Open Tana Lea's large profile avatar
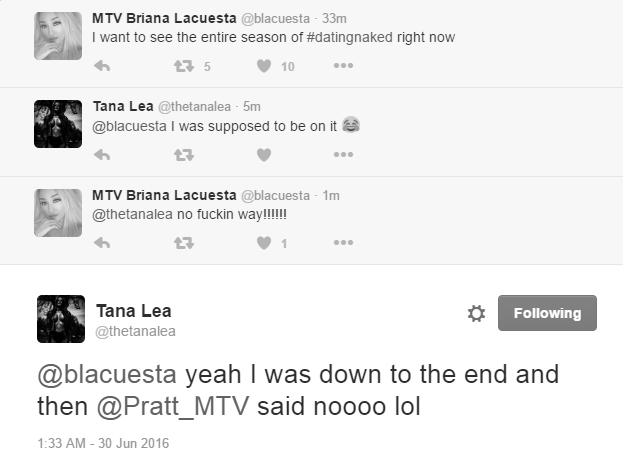623x458 pixels. click(61, 319)
